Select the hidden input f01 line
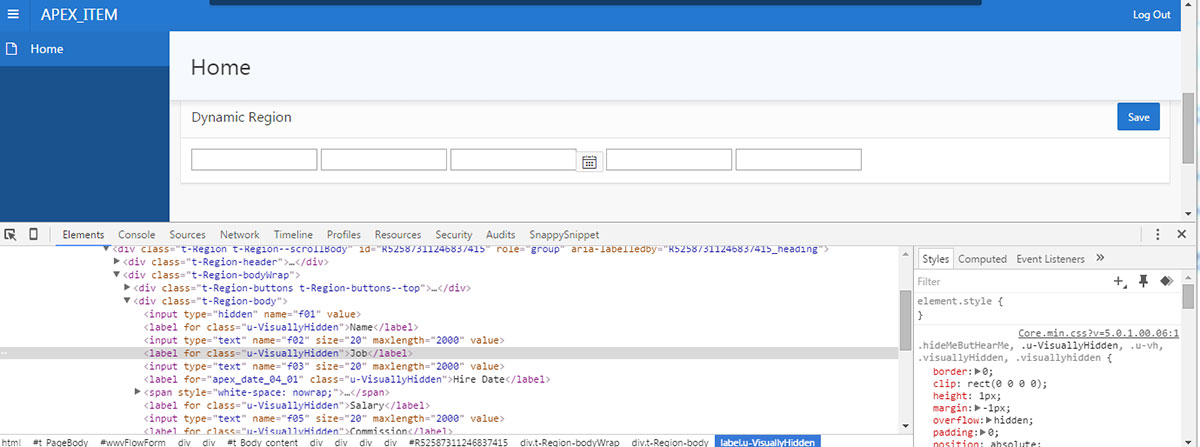Image resolution: width=1200 pixels, height=447 pixels. (x=253, y=314)
